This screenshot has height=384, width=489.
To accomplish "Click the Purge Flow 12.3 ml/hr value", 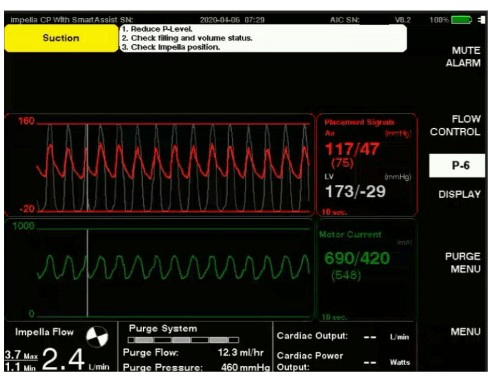I will (x=240, y=352).
